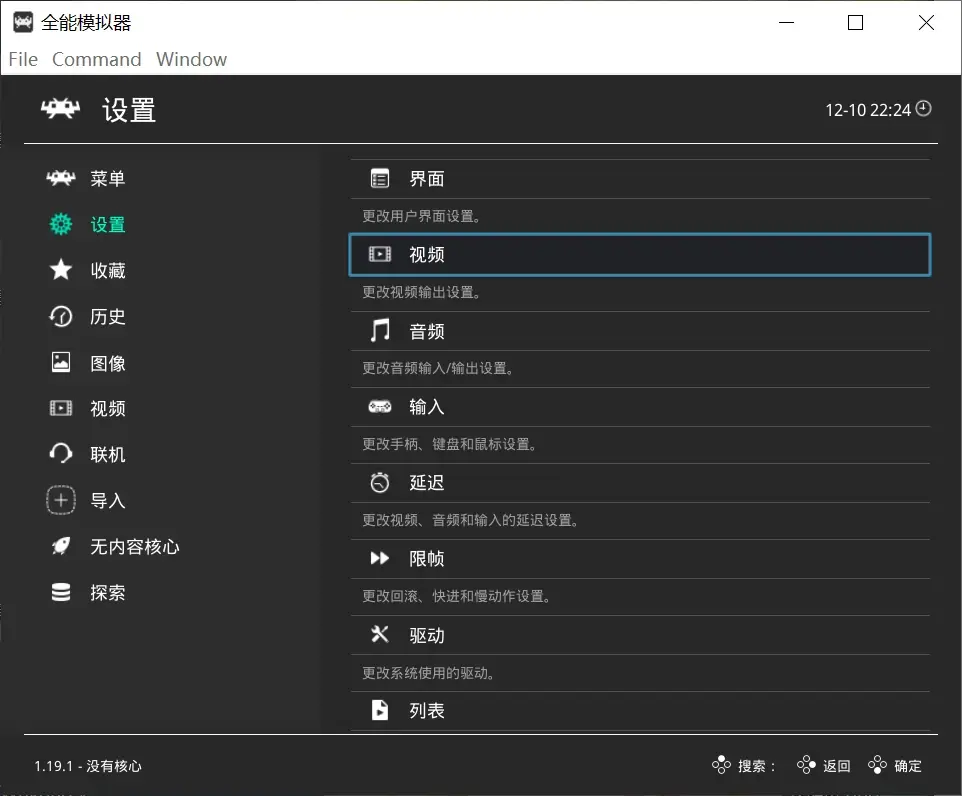Click the 返回 back button
The height and width of the screenshot is (796, 962).
(823, 765)
